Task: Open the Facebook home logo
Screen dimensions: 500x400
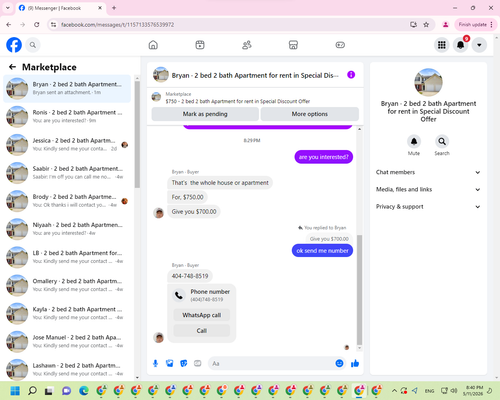Action: [14, 45]
